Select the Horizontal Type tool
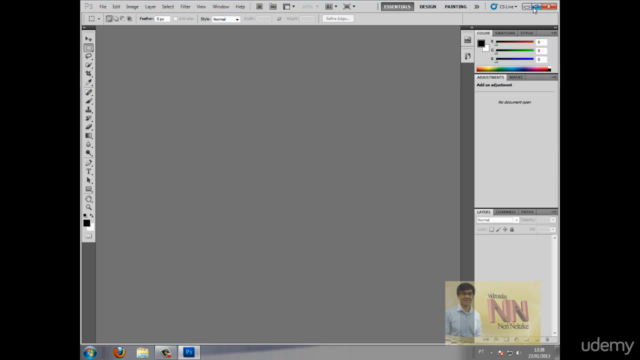 click(x=89, y=171)
